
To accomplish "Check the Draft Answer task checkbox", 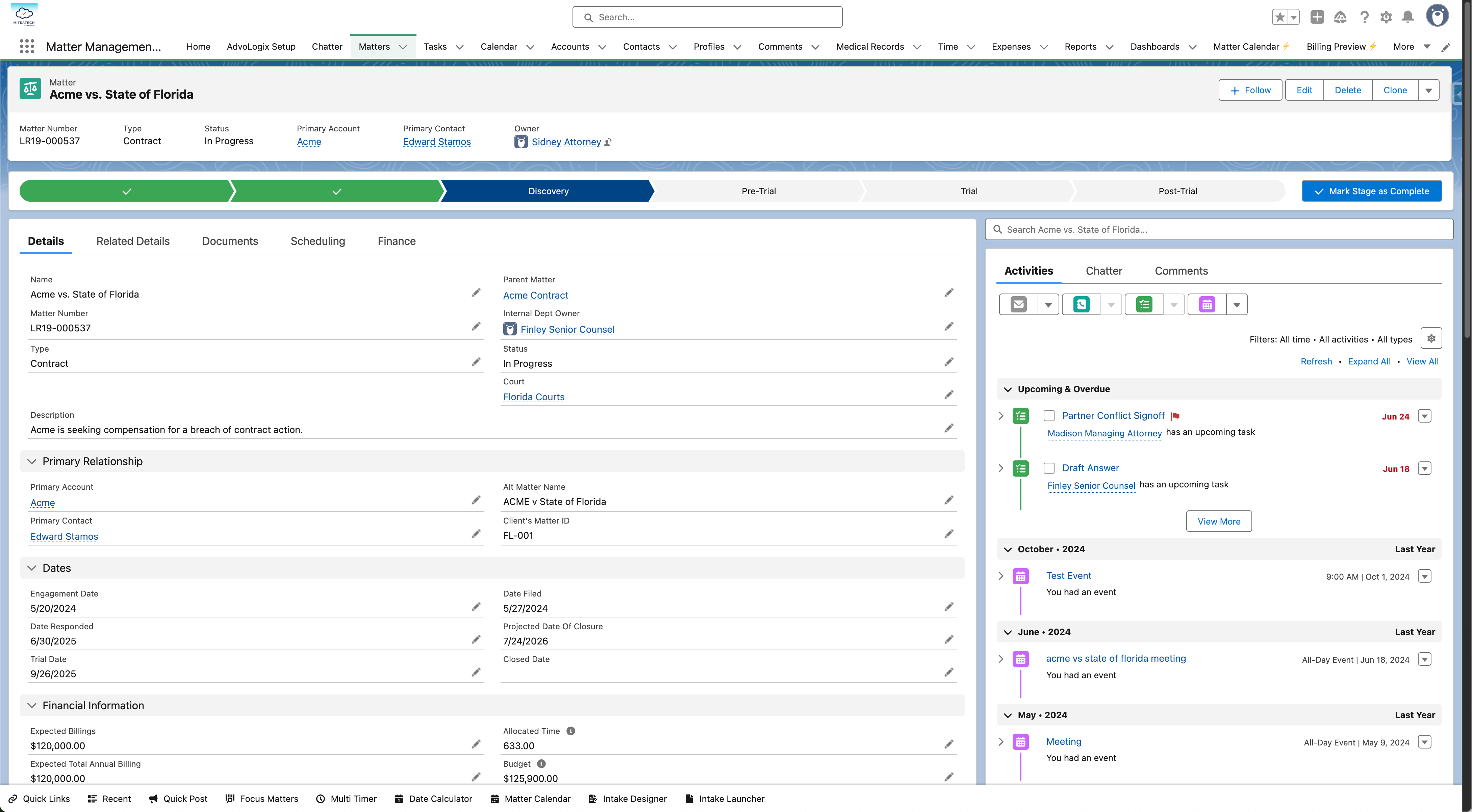I will pos(1049,468).
